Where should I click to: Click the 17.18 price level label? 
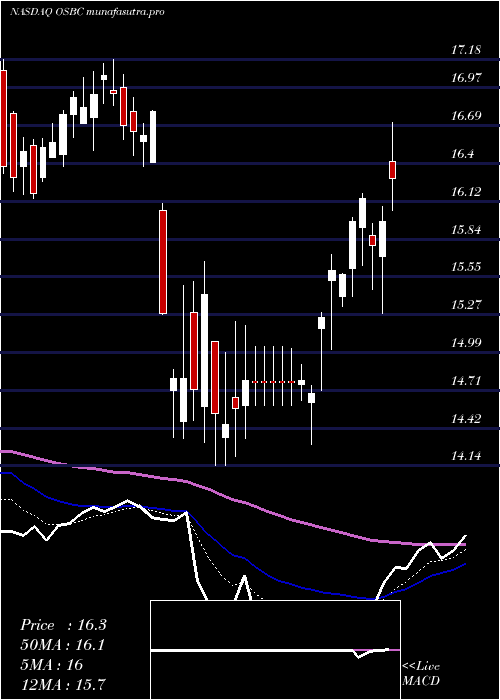(466, 50)
